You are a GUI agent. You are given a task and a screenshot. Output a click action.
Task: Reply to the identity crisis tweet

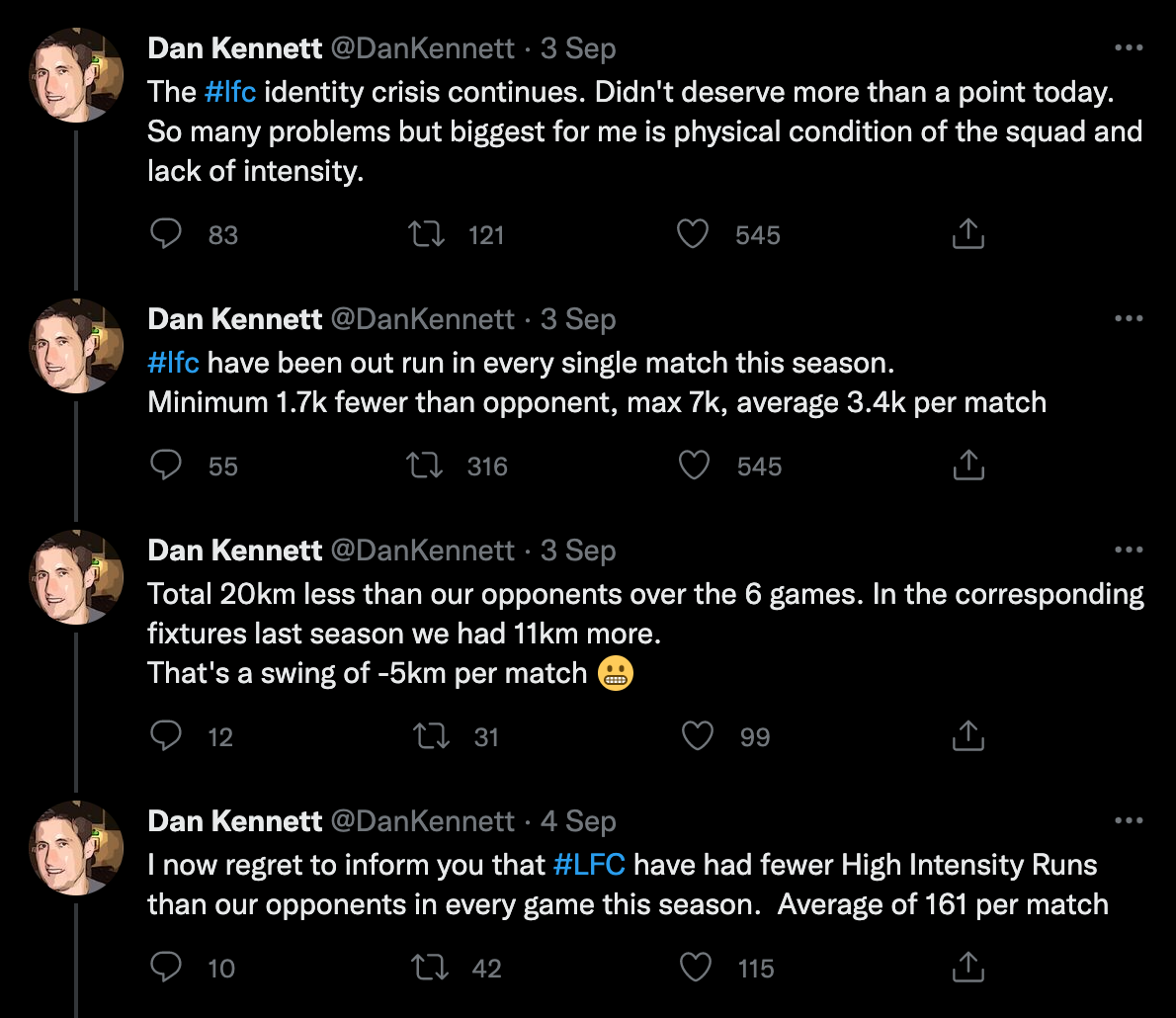(166, 234)
